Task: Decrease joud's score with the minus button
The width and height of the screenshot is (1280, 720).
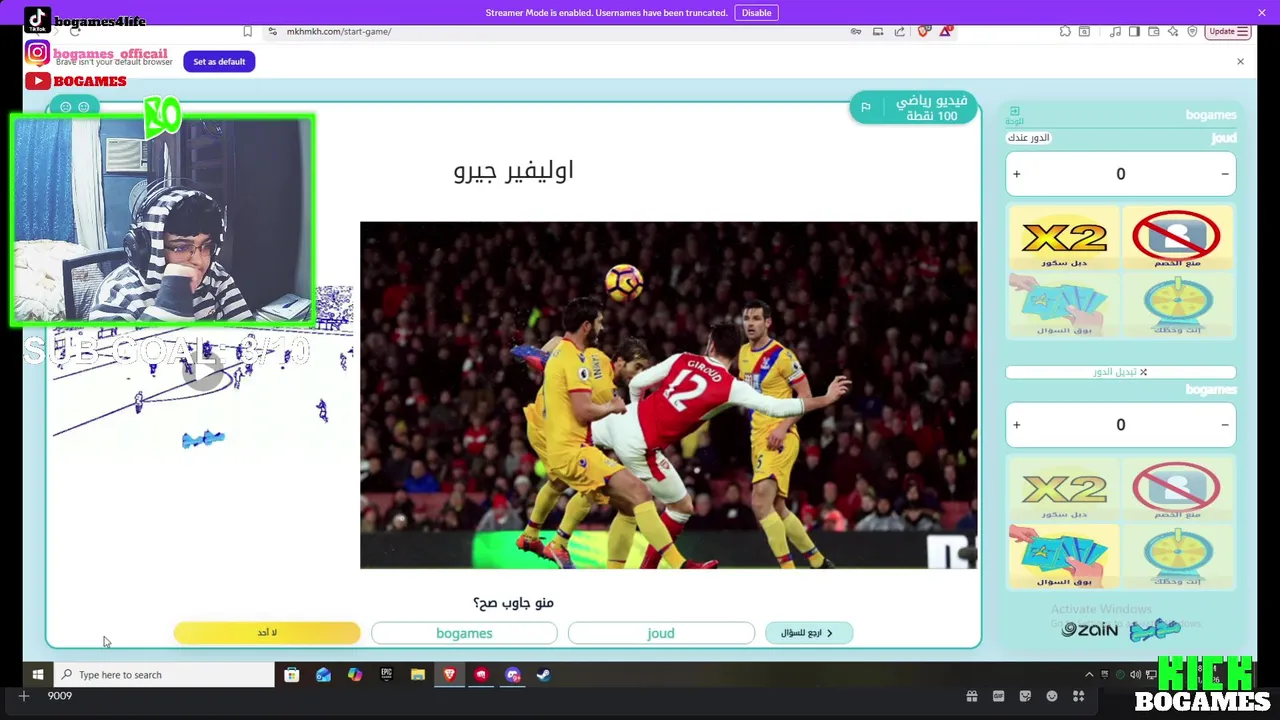Action: tap(1225, 174)
